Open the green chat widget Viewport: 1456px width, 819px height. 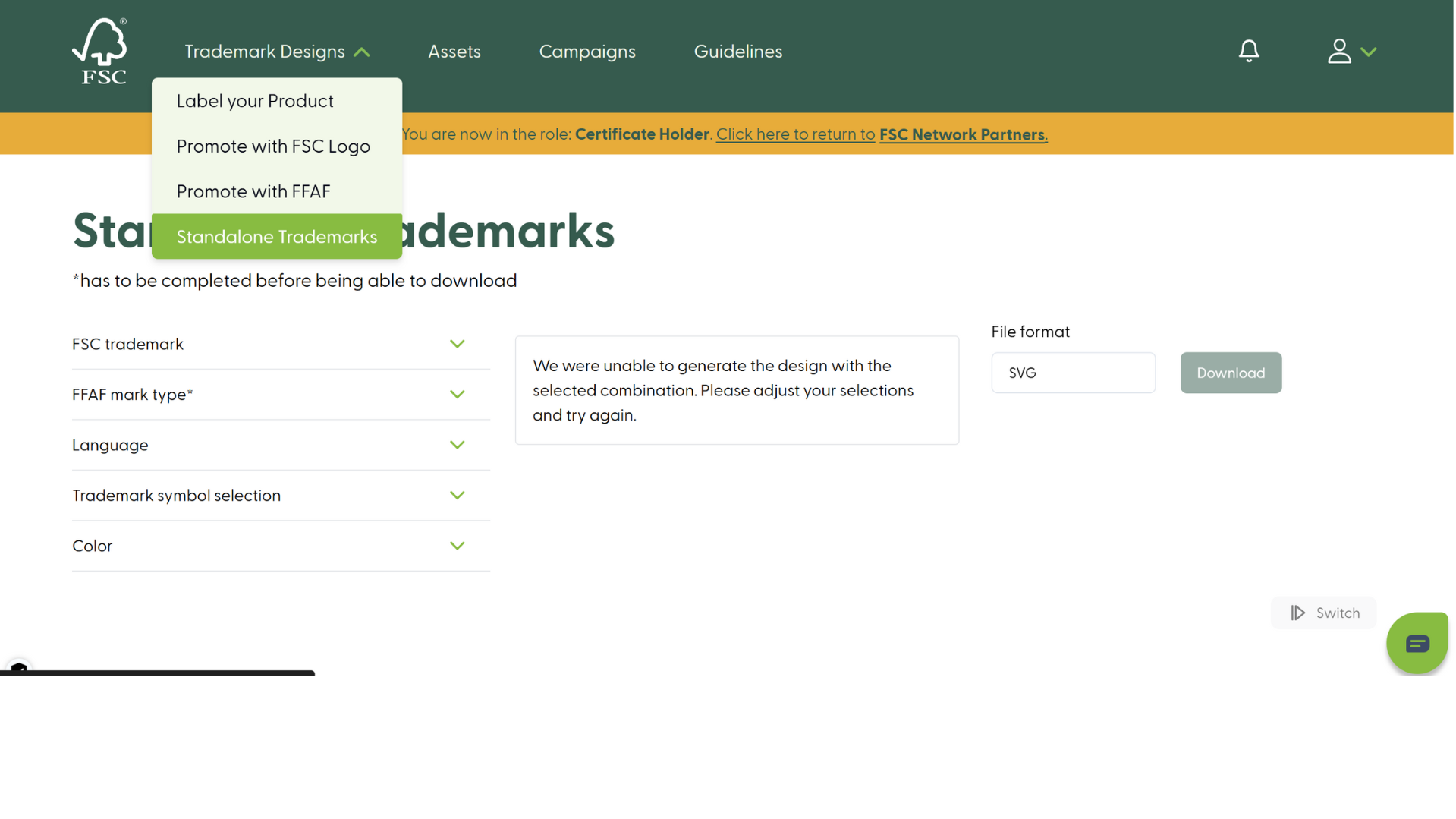[x=1417, y=643]
